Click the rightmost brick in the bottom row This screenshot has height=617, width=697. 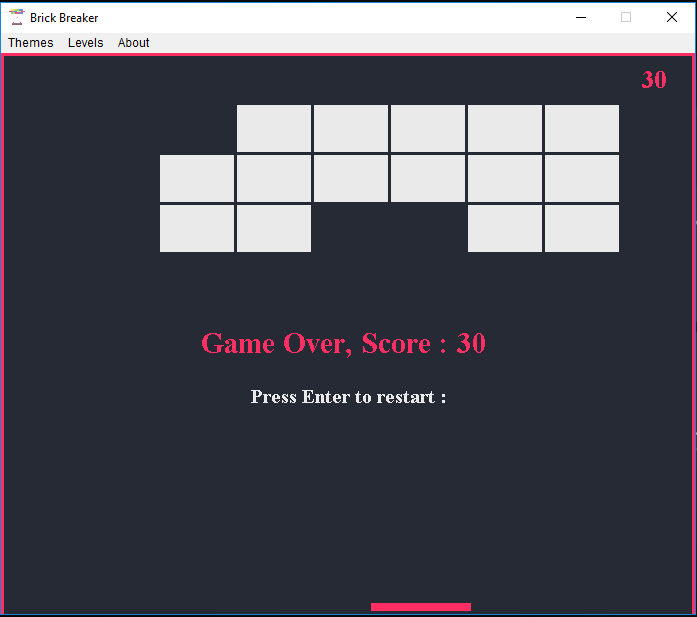[x=582, y=228]
